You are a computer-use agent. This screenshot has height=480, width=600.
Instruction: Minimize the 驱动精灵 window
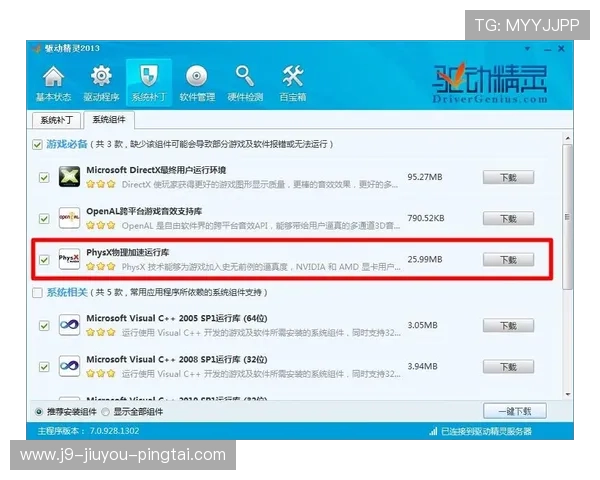548,49
